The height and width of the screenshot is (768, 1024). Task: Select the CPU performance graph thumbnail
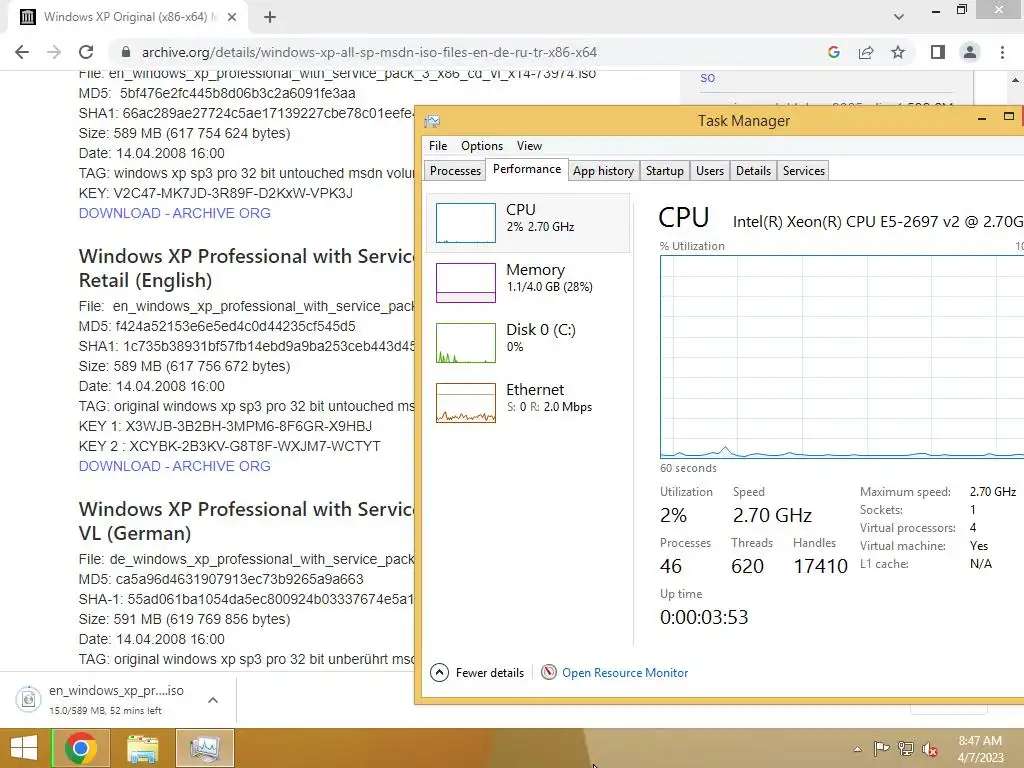click(x=466, y=223)
